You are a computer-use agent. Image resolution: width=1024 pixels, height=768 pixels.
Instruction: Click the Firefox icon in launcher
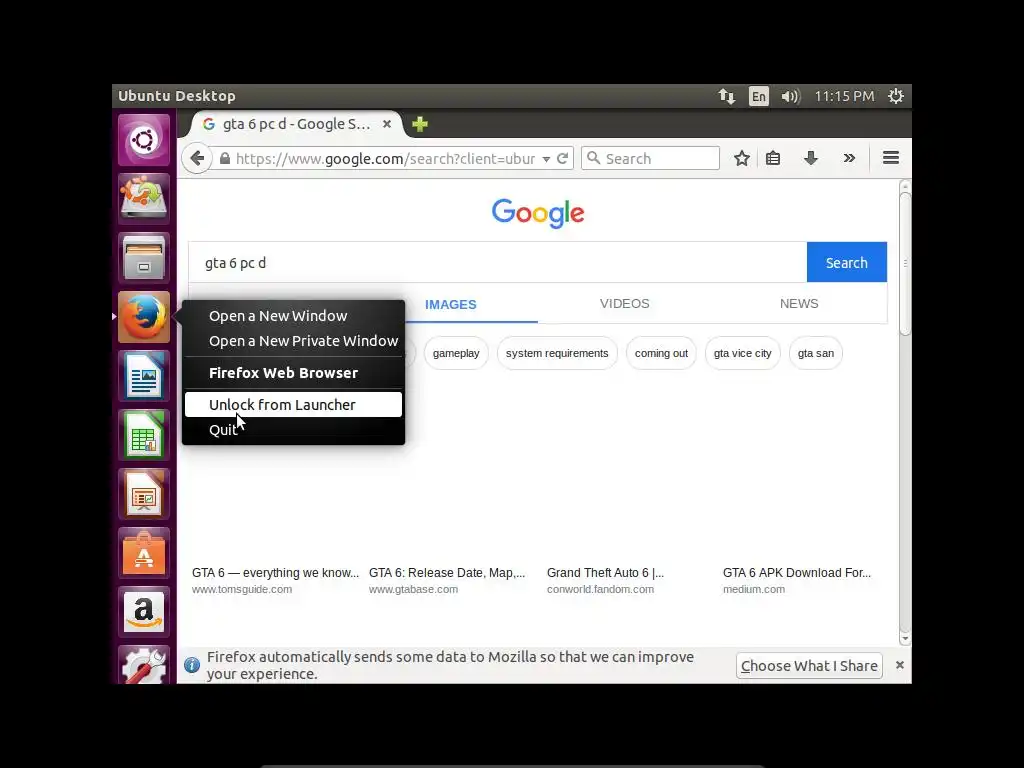[x=144, y=317]
